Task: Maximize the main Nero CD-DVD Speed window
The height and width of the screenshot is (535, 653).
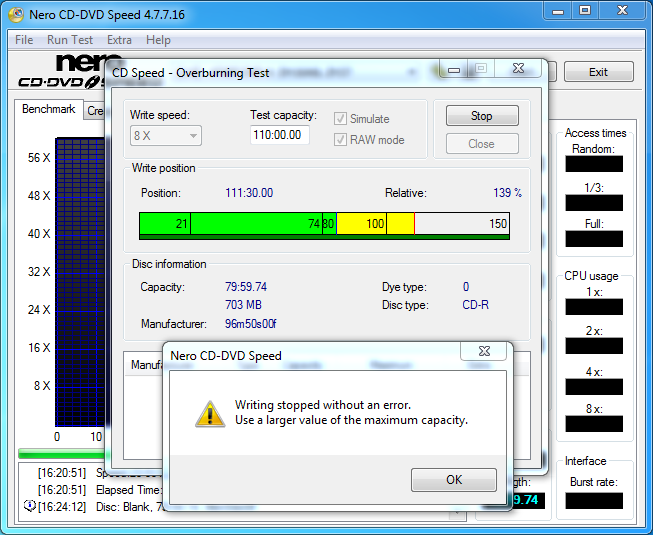Action: pyautogui.click(x=585, y=10)
